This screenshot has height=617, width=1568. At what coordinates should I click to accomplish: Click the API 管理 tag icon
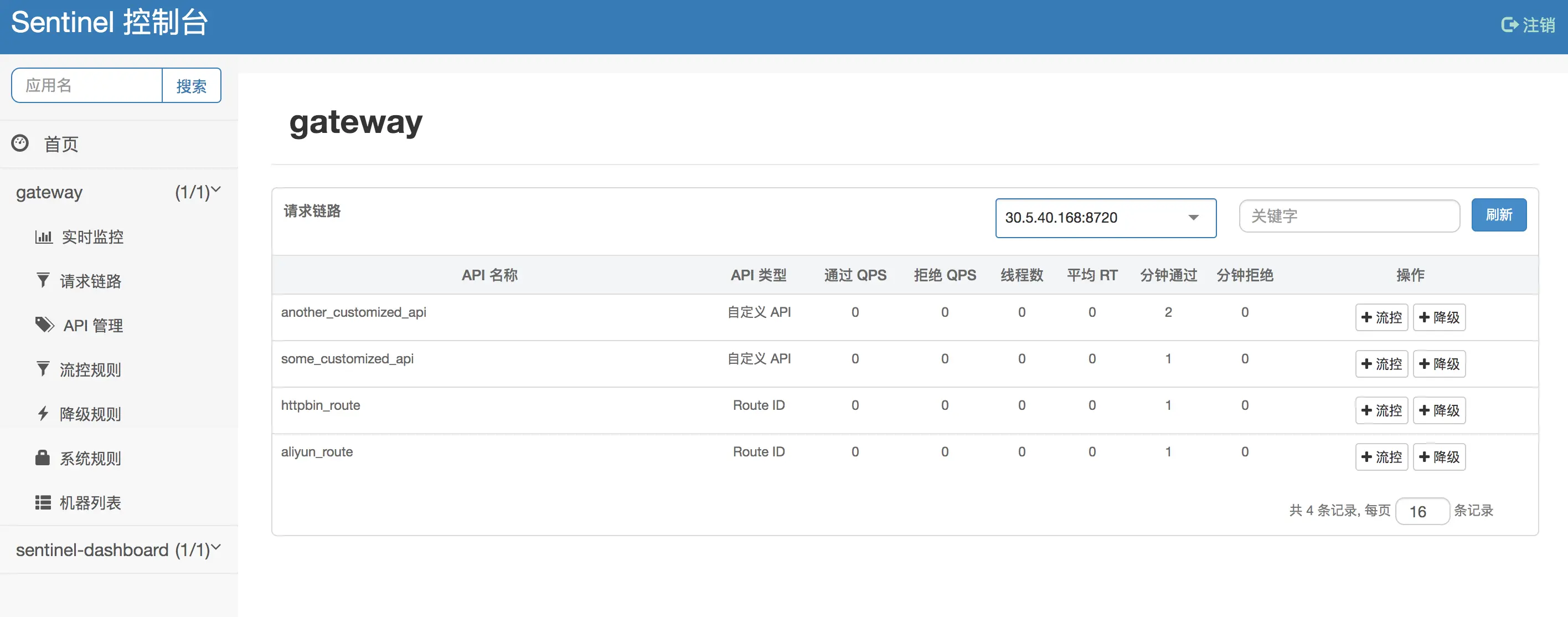44,325
